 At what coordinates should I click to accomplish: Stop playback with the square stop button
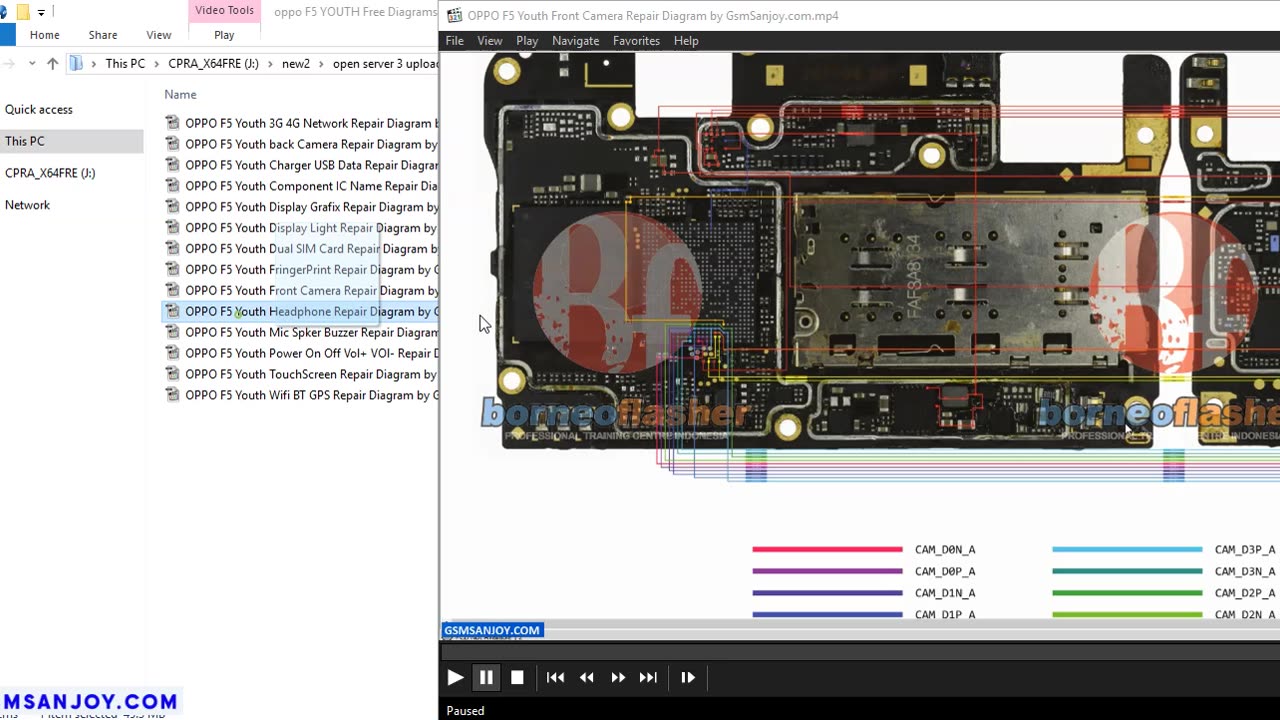pyautogui.click(x=517, y=677)
